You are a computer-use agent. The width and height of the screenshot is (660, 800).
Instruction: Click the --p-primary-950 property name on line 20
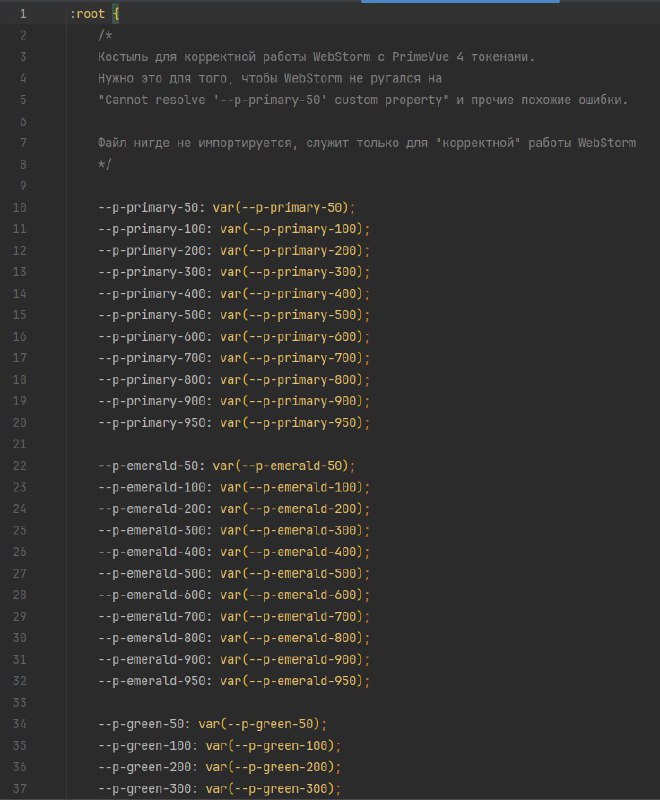(151, 422)
